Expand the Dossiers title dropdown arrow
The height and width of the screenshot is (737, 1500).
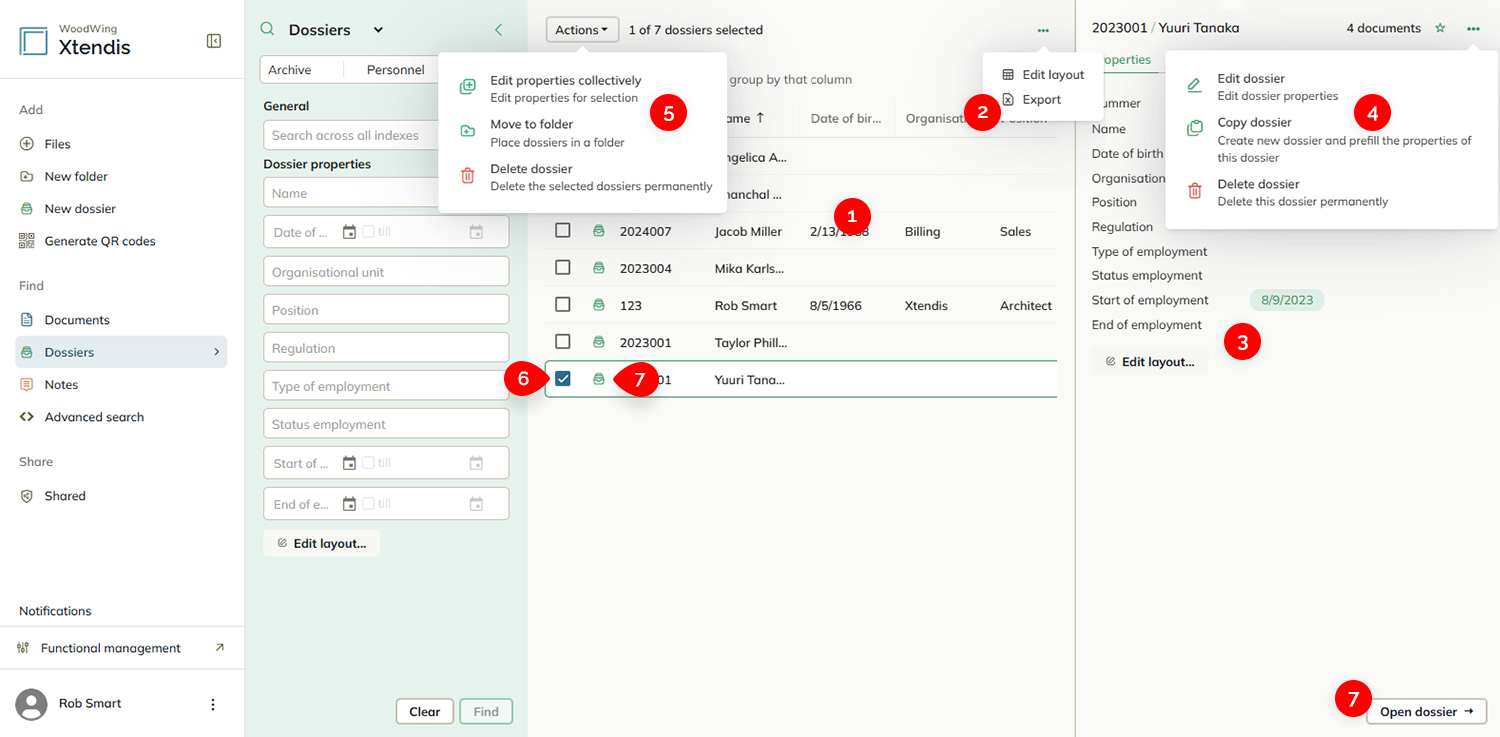tap(378, 30)
